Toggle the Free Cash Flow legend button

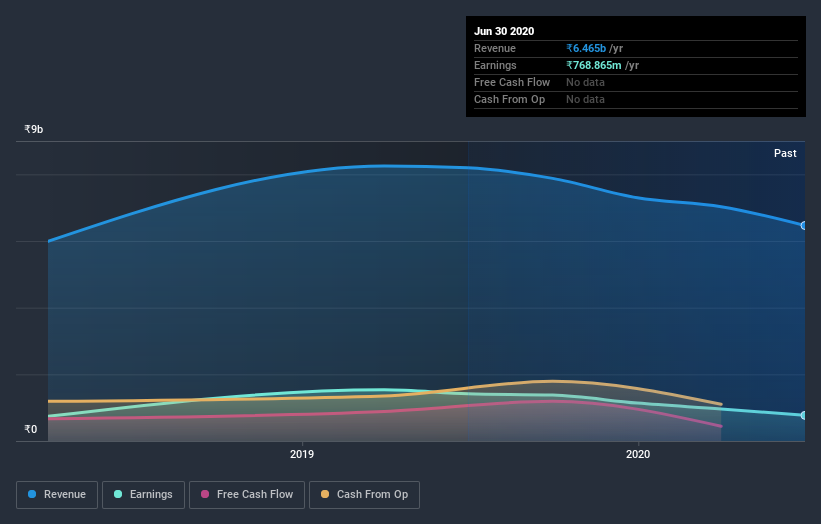(247, 495)
